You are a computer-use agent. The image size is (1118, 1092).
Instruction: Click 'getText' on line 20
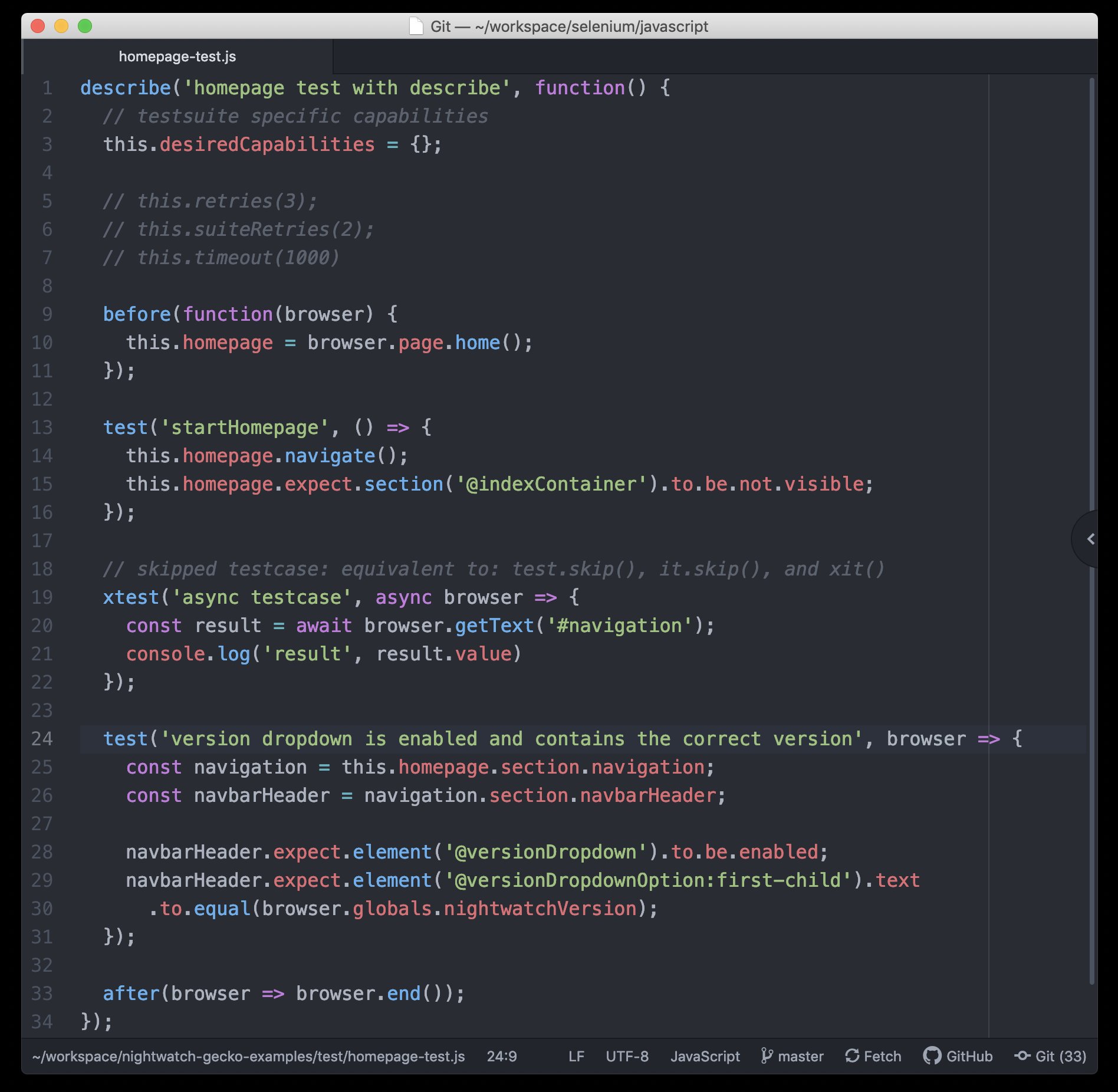click(494, 626)
